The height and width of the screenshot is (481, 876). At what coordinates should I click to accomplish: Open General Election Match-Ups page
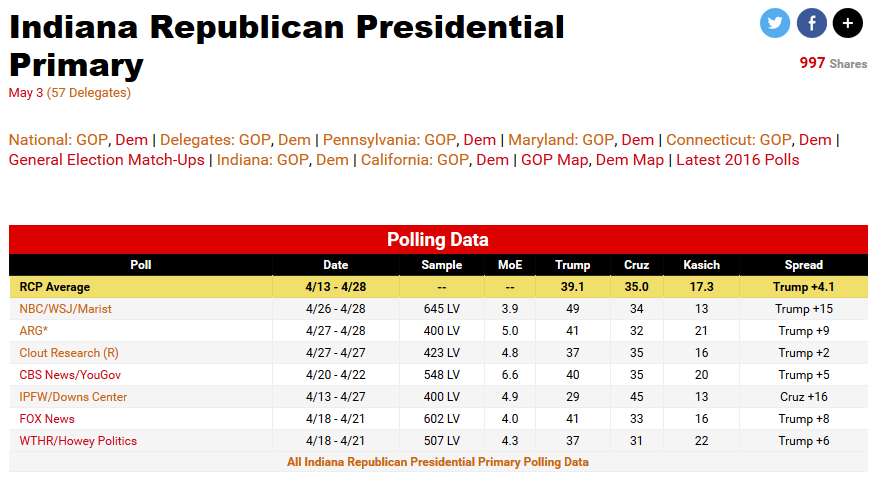point(107,160)
